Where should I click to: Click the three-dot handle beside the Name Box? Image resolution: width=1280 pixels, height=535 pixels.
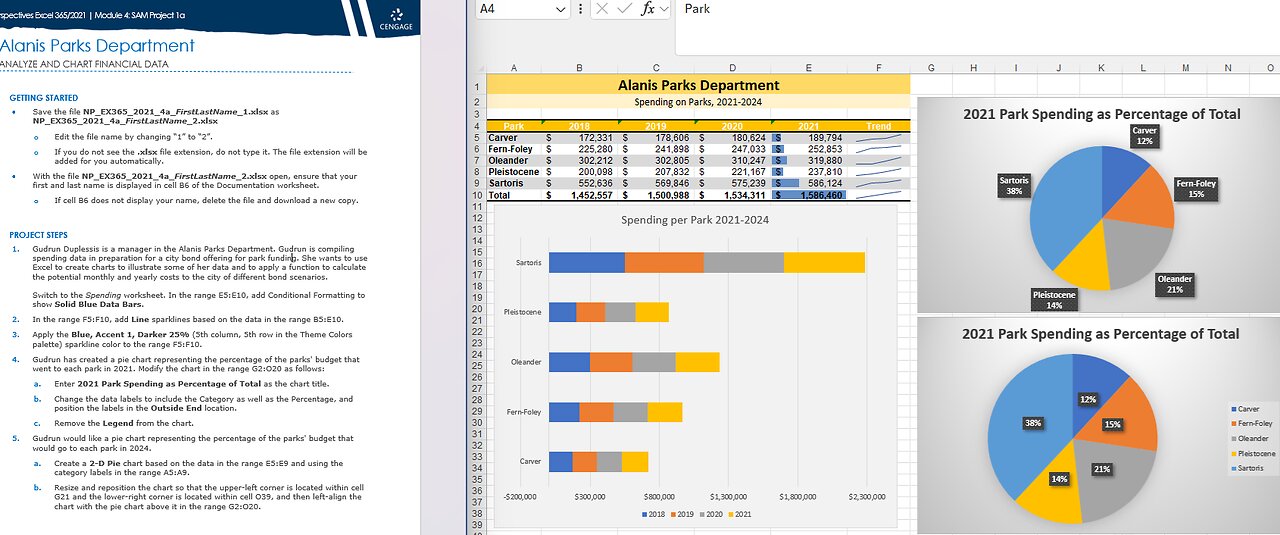click(x=581, y=8)
